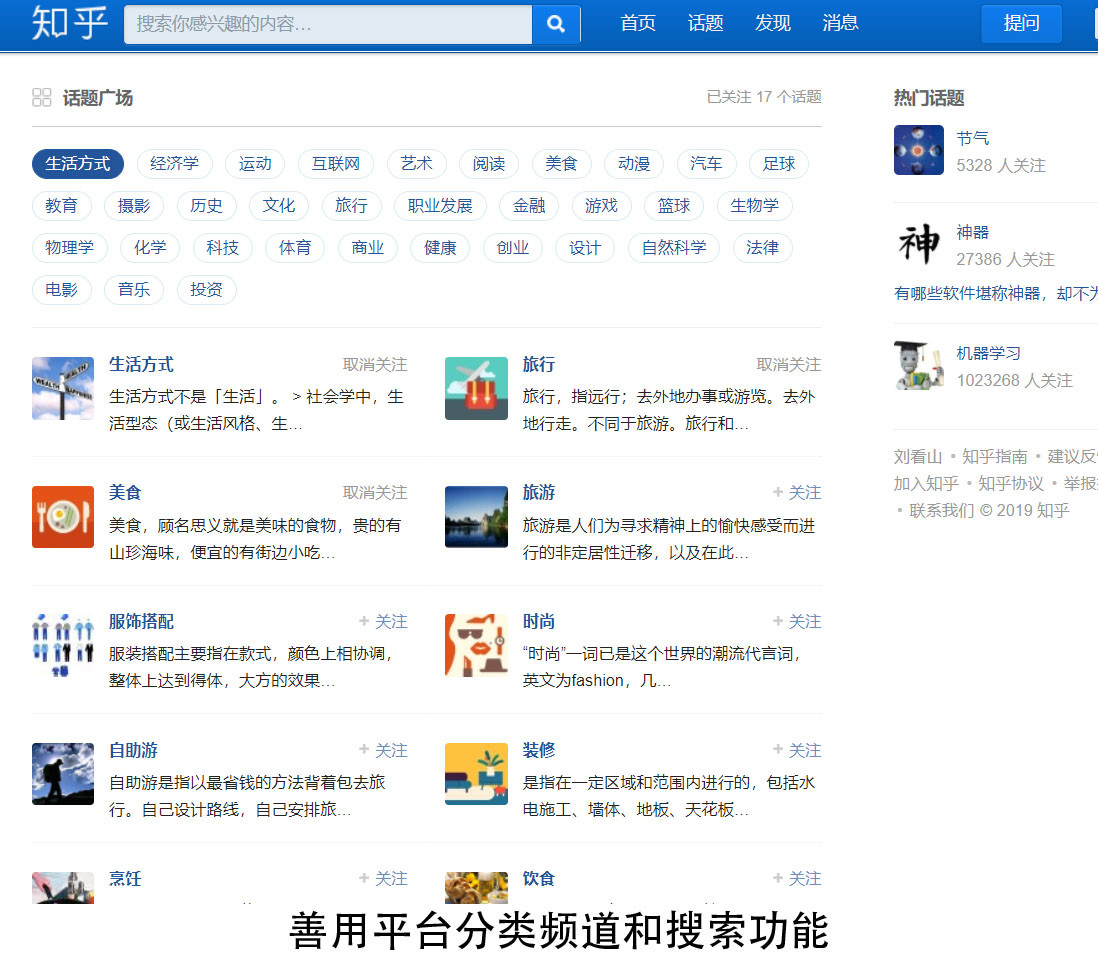
Task: Unfollow the 美食 topic
Action: (x=375, y=492)
